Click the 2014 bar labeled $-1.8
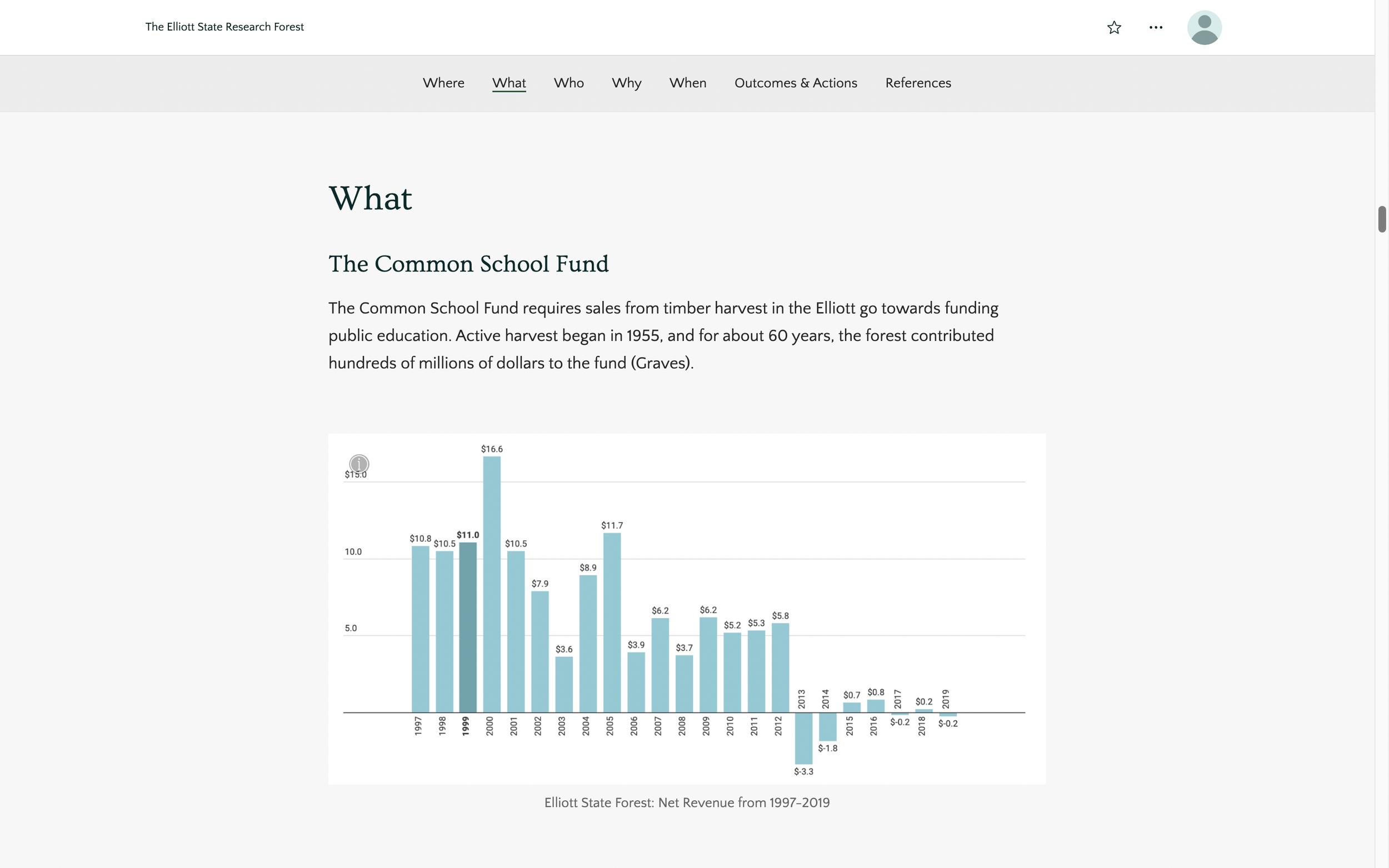 pyautogui.click(x=827, y=726)
